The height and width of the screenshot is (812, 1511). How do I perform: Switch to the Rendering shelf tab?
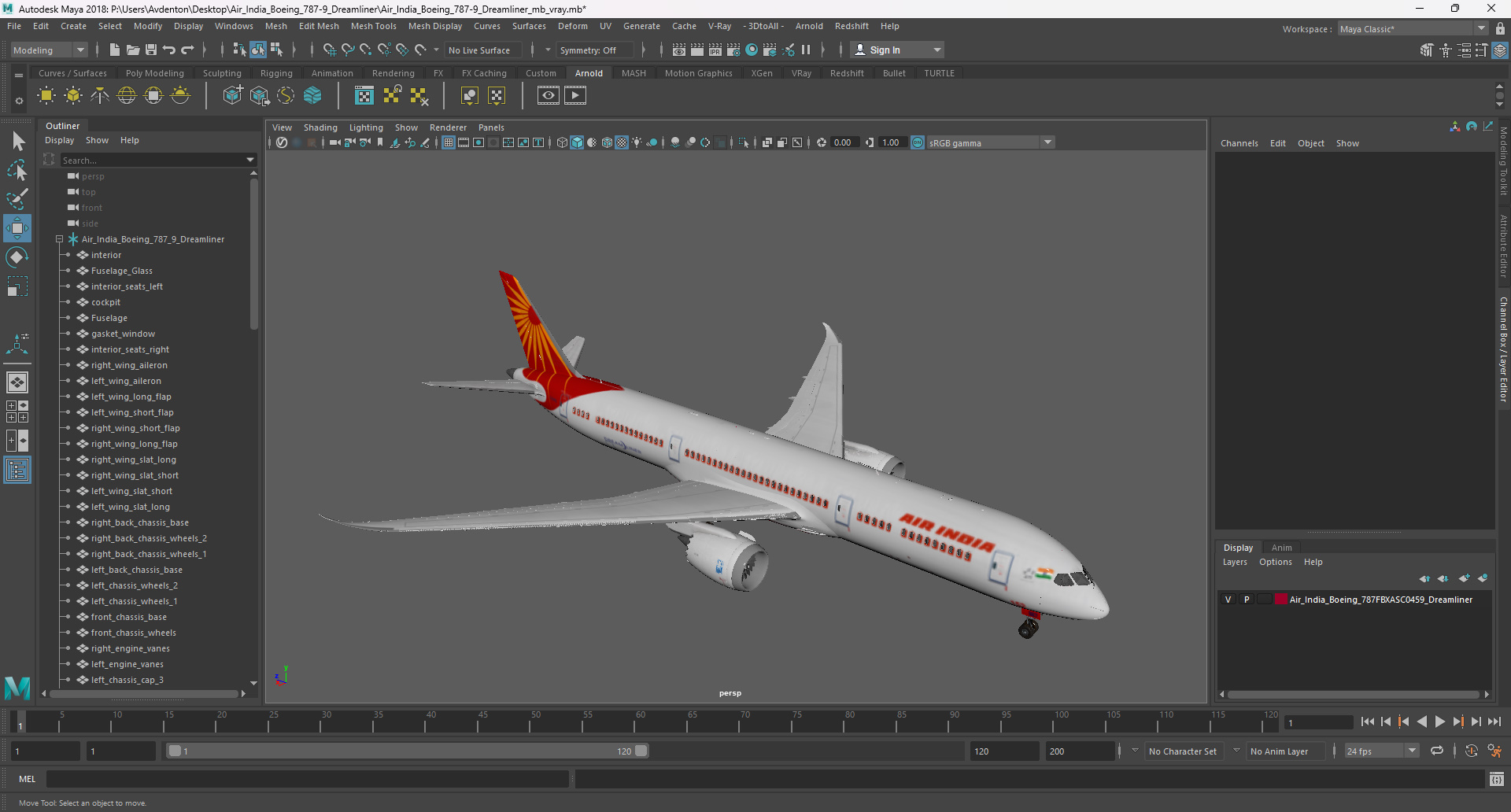pos(393,73)
